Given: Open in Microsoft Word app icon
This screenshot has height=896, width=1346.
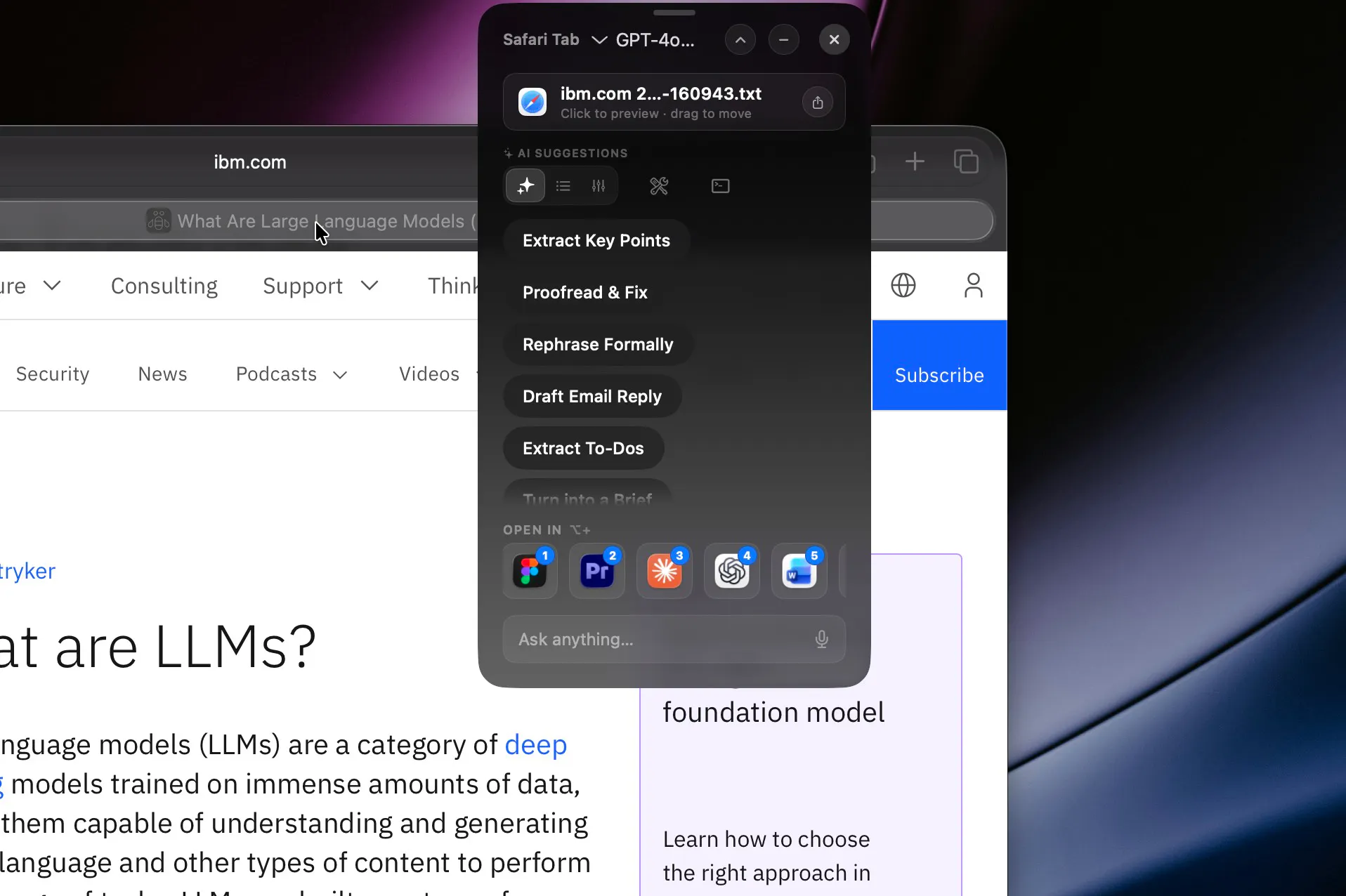Looking at the screenshot, I should point(799,571).
